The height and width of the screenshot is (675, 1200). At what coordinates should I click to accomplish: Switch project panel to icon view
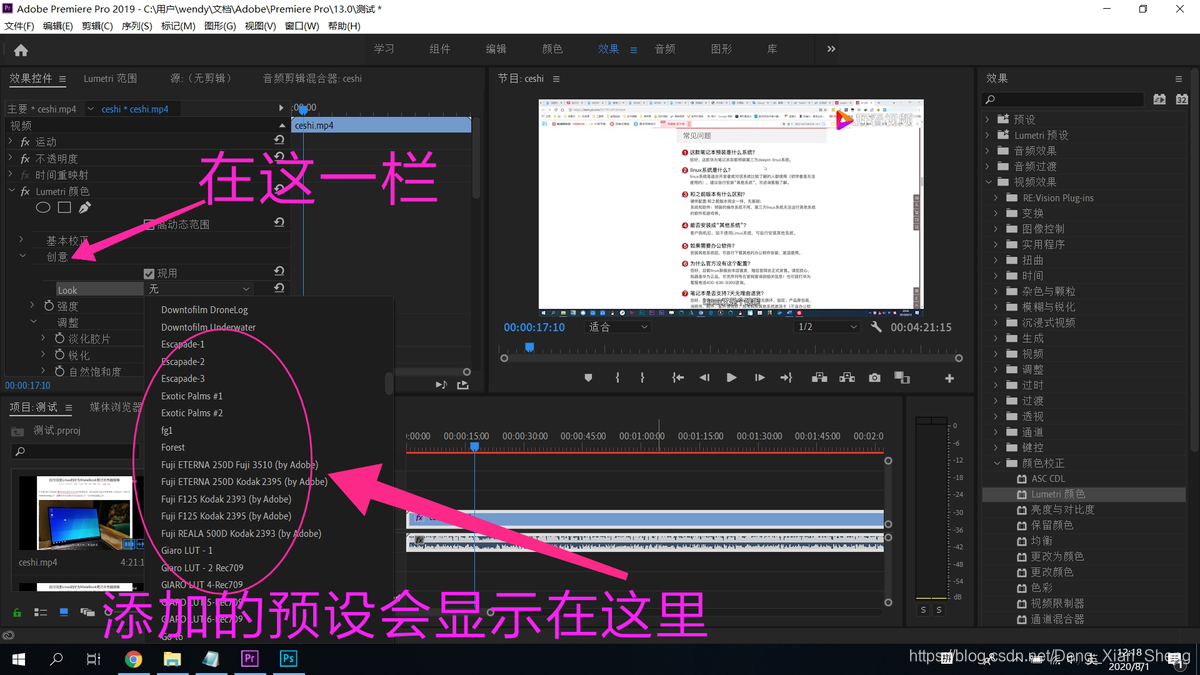coord(64,612)
